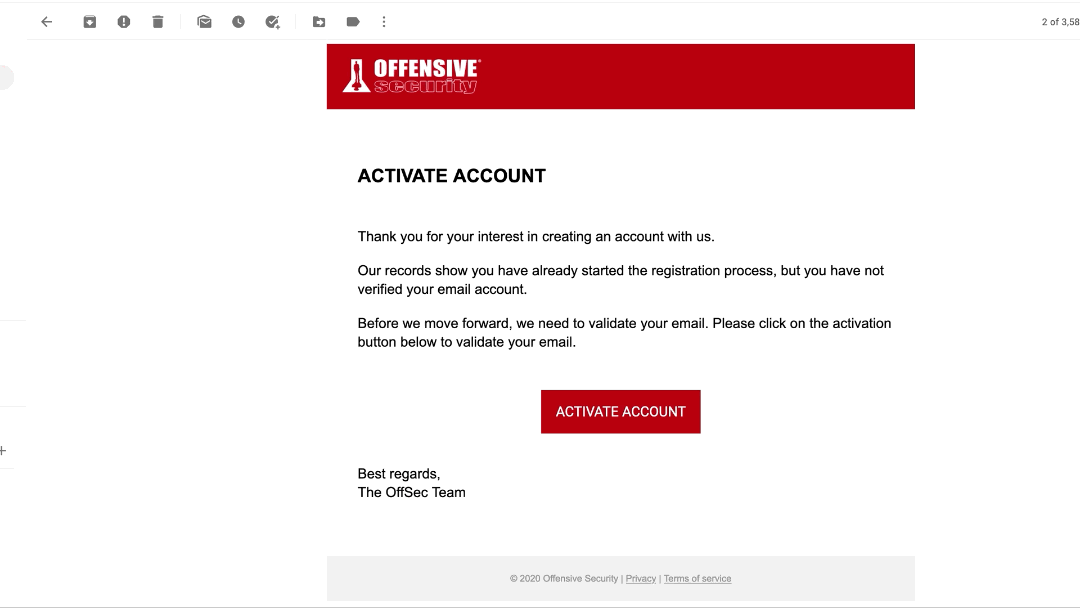
Task: Open the Terms of service link
Action: (x=697, y=579)
